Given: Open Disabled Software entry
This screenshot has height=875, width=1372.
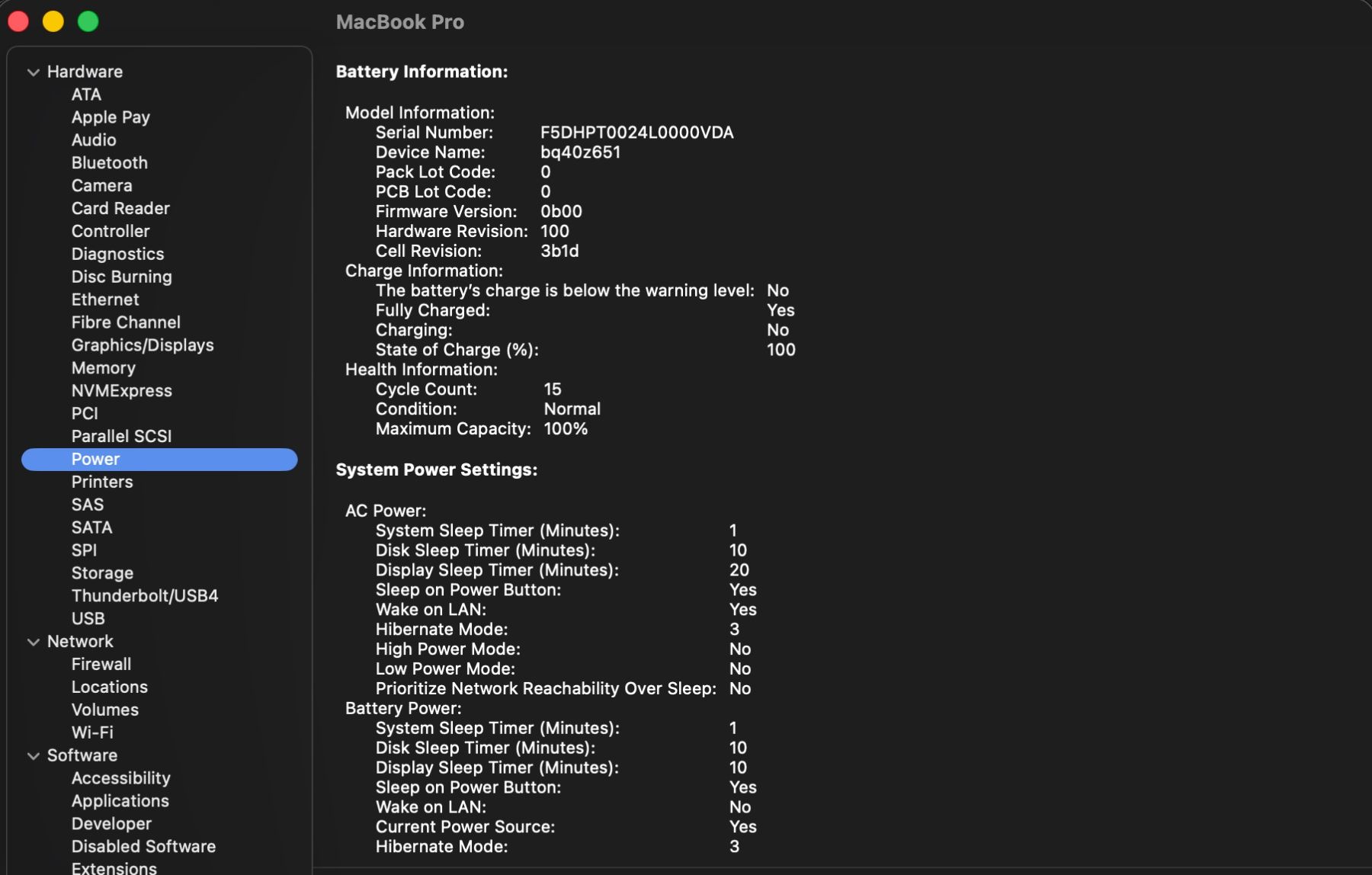Looking at the screenshot, I should (143, 847).
